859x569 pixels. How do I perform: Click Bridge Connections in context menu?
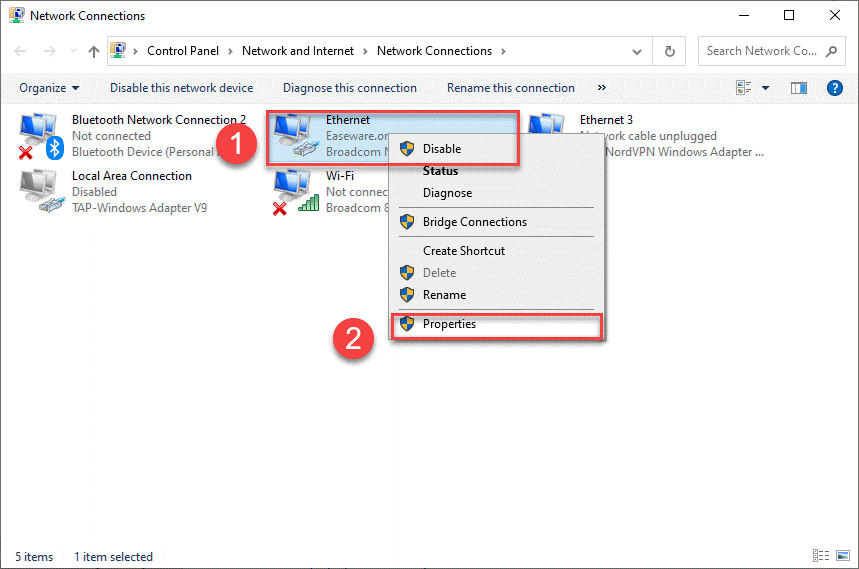coord(474,222)
